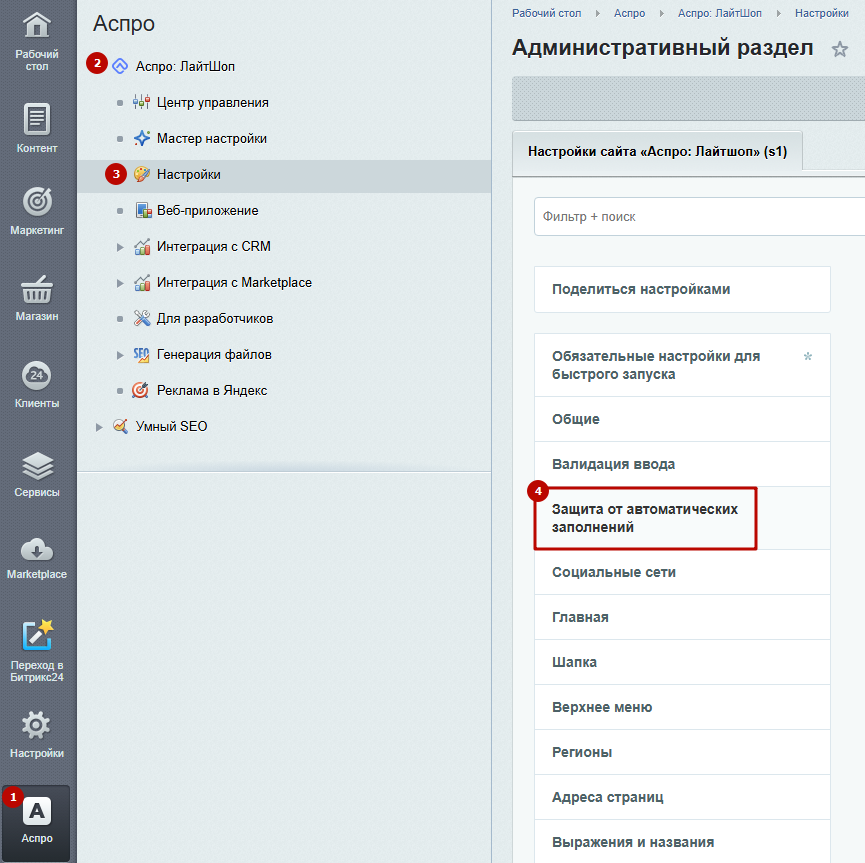
Task: Open Поделиться настройками section
Action: [682, 289]
